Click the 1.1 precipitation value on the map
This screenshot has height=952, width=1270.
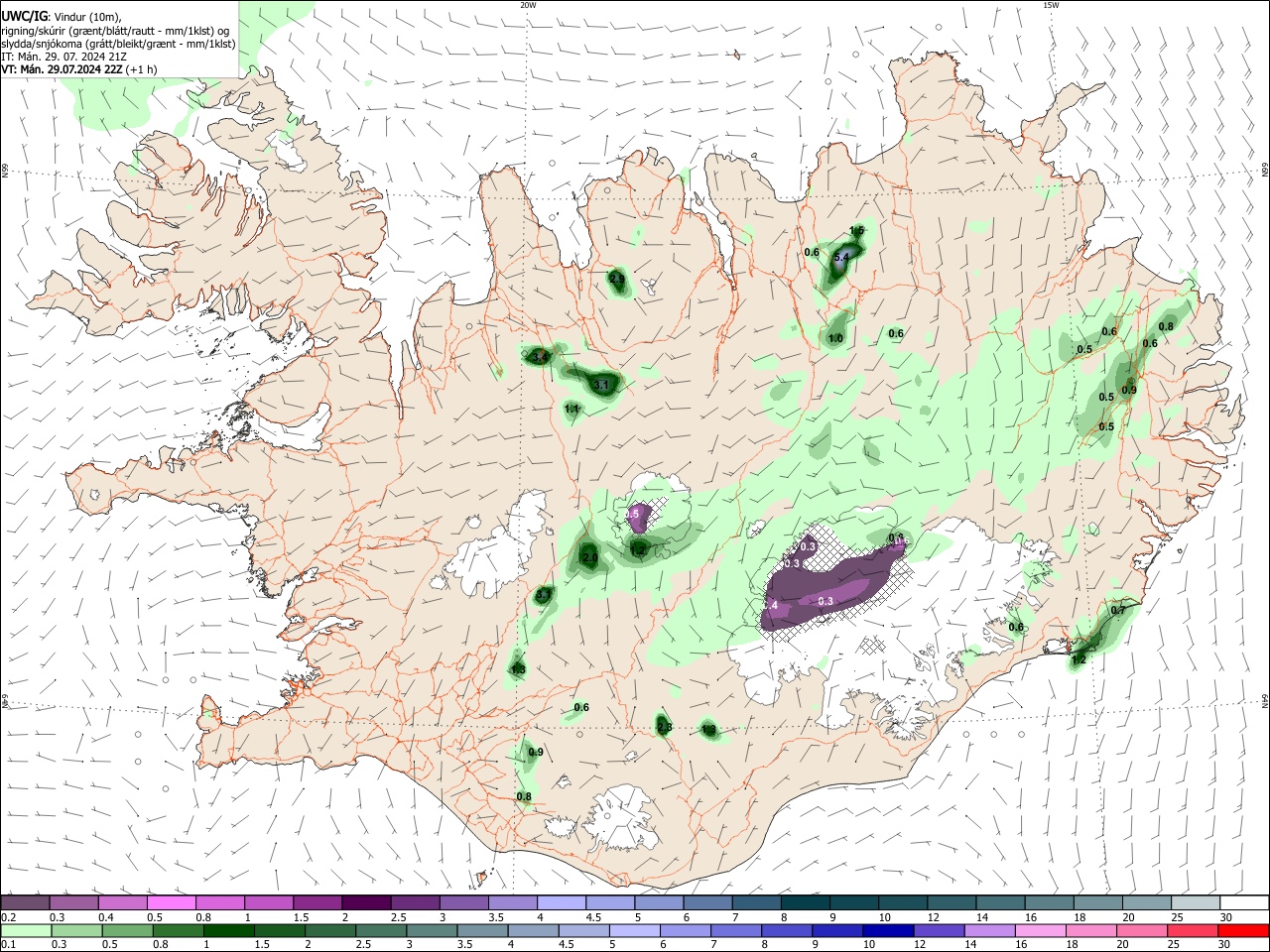tap(571, 409)
